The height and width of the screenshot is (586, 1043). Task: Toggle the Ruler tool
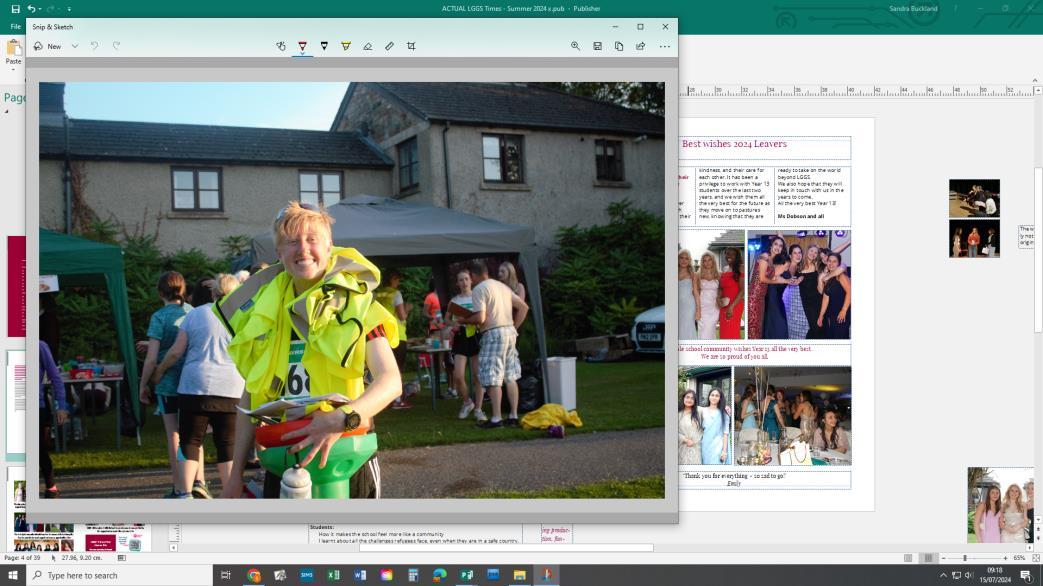click(389, 46)
